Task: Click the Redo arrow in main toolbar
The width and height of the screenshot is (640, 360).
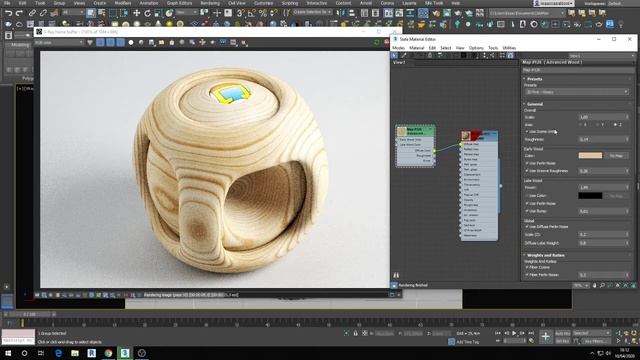Action: pyautogui.click(x=19, y=13)
